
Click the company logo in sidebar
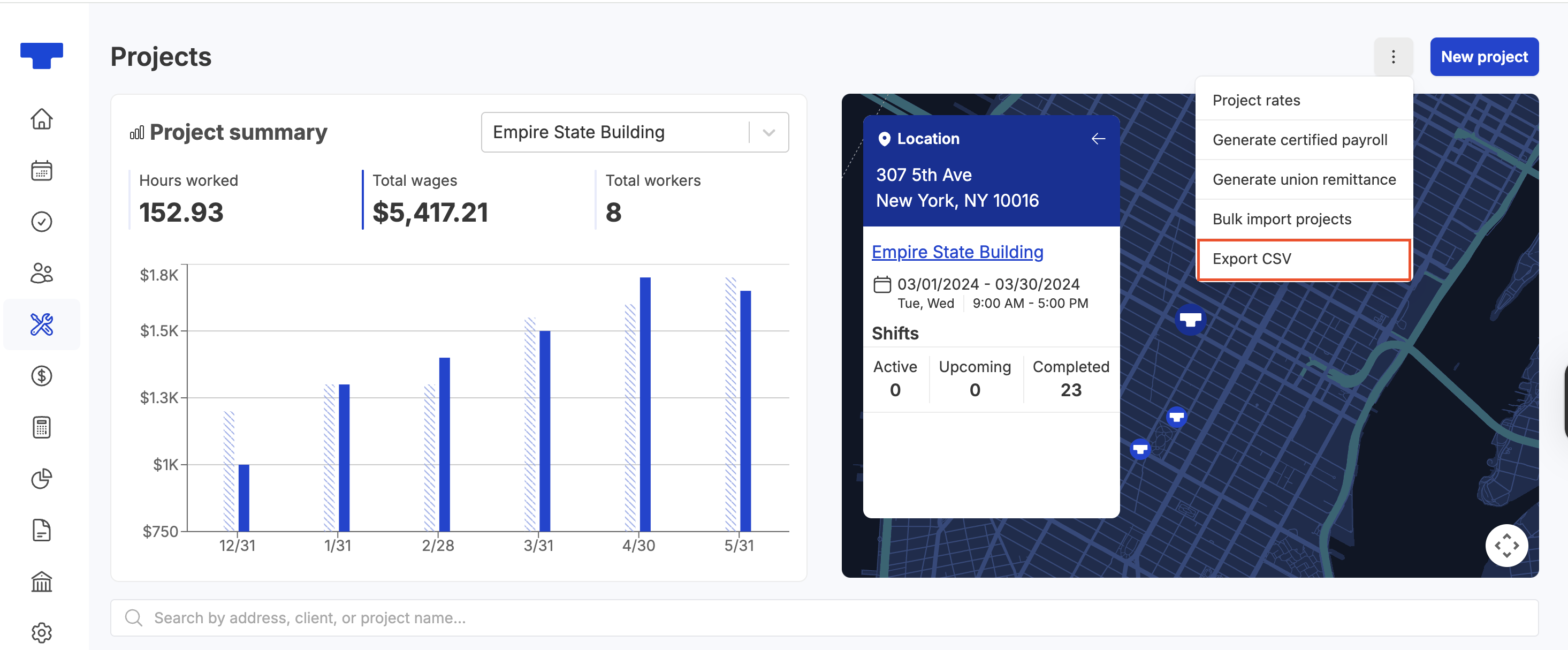(x=41, y=56)
